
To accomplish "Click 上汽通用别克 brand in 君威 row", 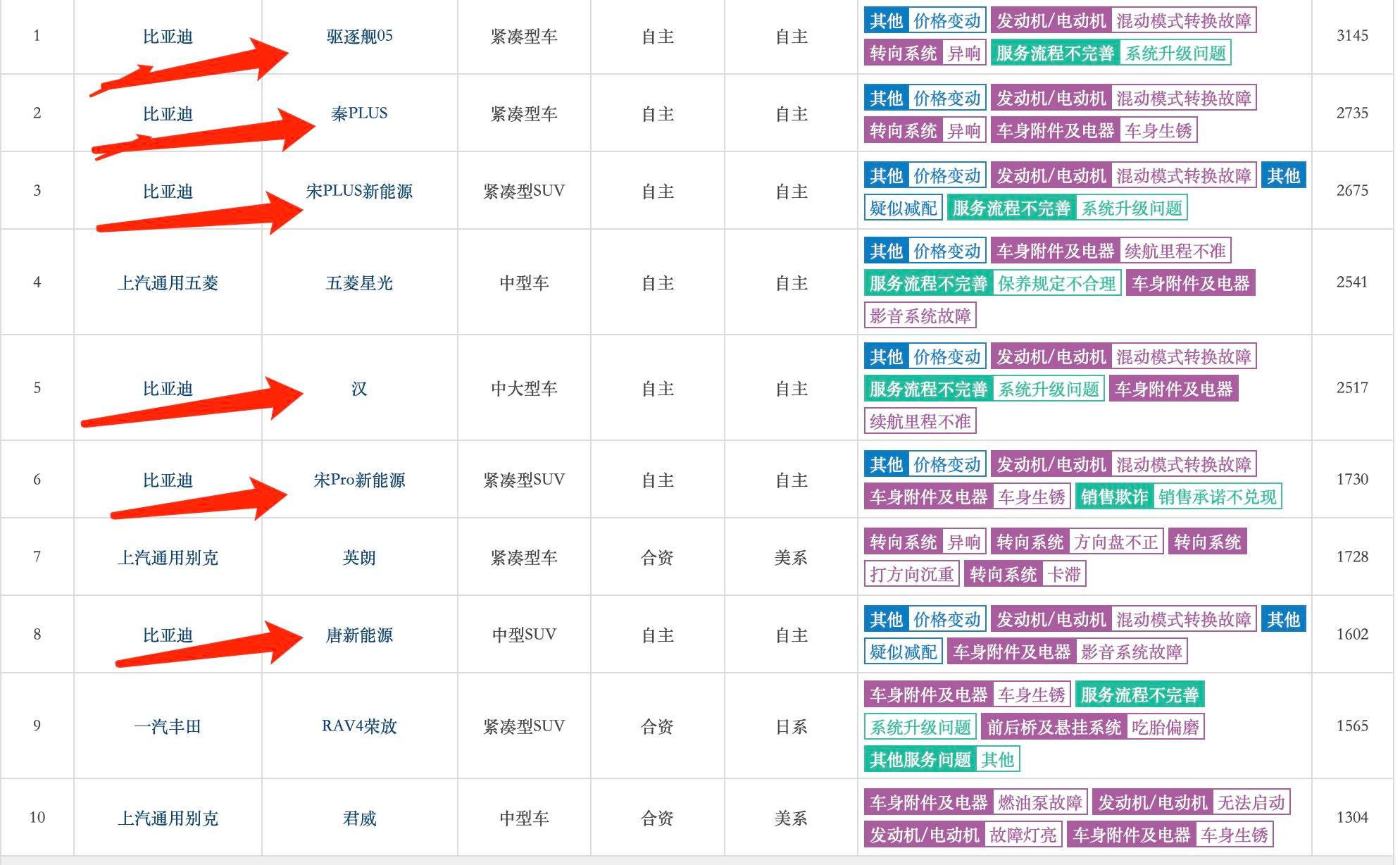I will pyautogui.click(x=168, y=818).
